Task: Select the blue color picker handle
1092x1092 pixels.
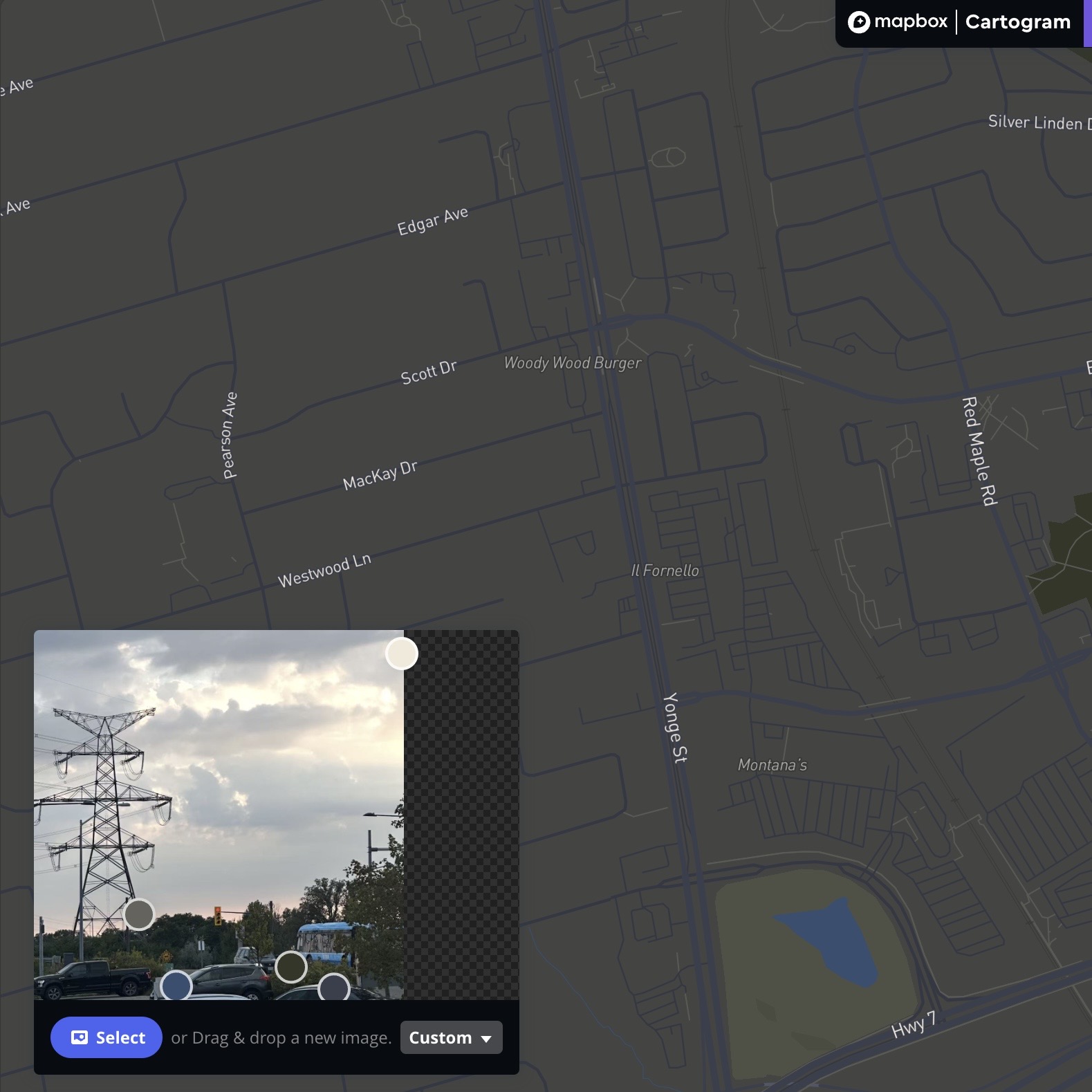Action: [x=176, y=985]
